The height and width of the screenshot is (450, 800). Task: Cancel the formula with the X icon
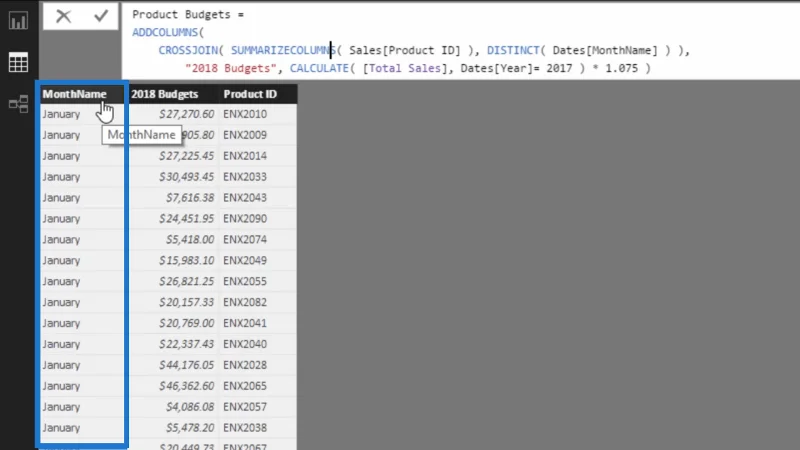tap(63, 16)
